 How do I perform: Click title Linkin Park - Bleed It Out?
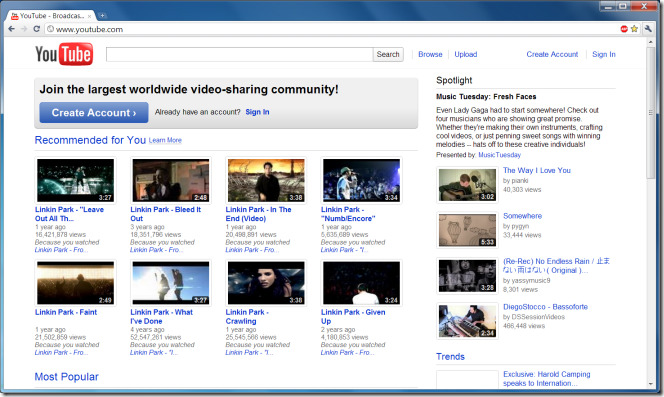[166, 214]
